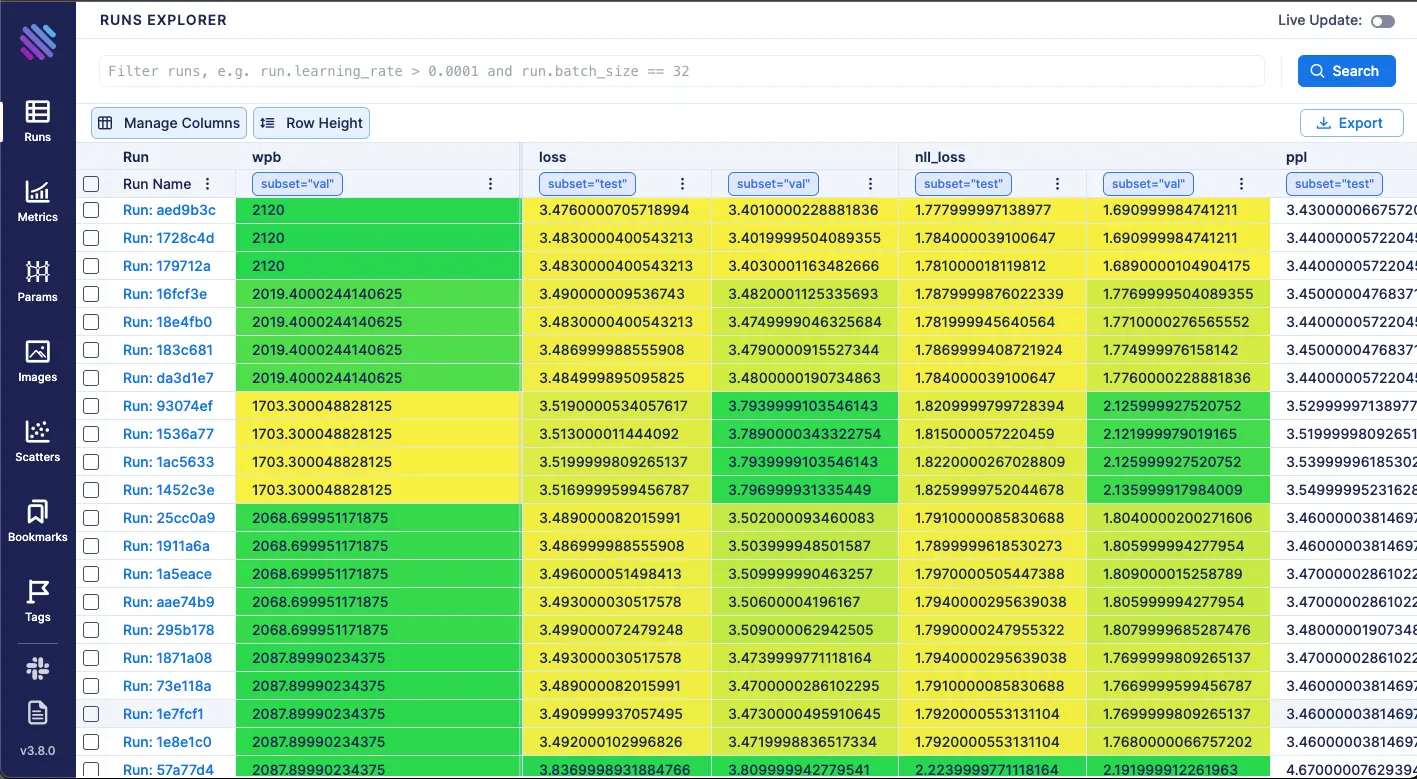Open run link Run: 73e118a
The image size is (1417, 779).
167,686
